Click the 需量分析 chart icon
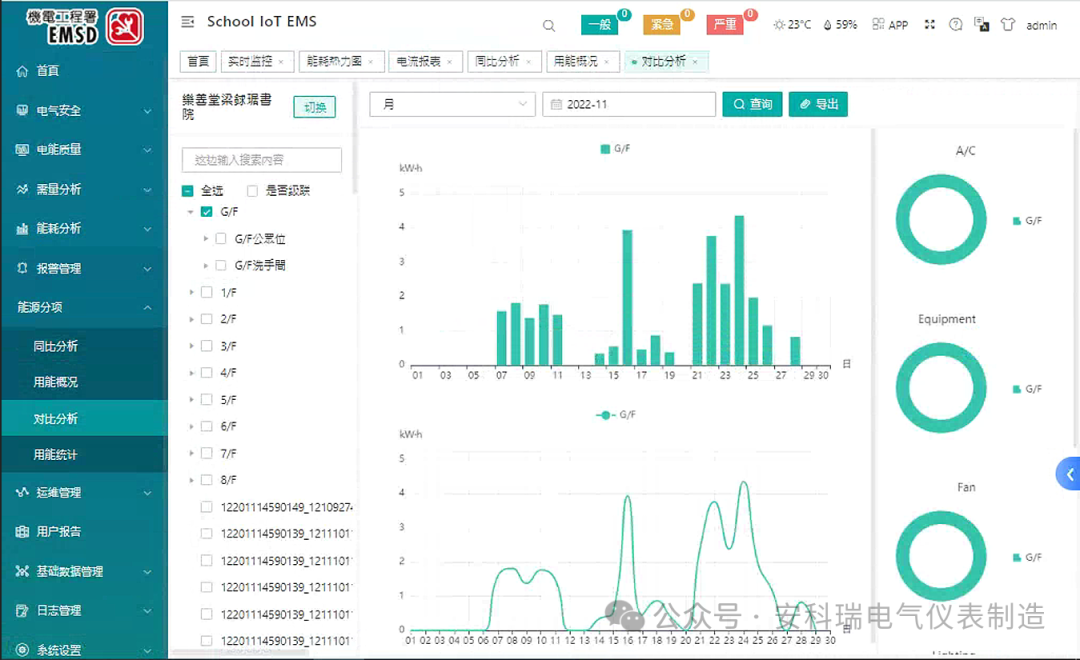Viewport: 1080px width, 660px height. (x=22, y=189)
